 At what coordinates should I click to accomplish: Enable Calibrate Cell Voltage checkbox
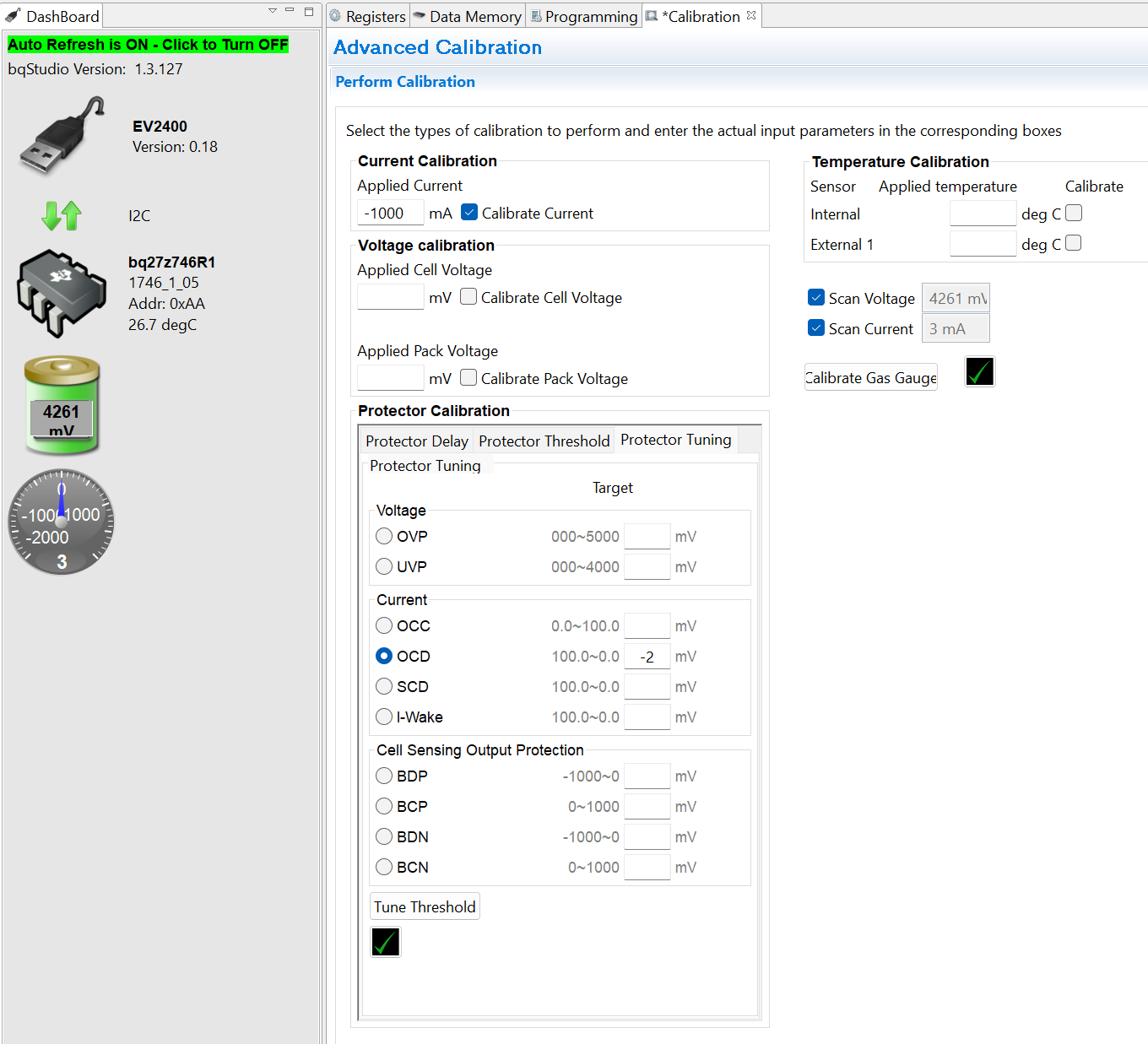(x=468, y=297)
